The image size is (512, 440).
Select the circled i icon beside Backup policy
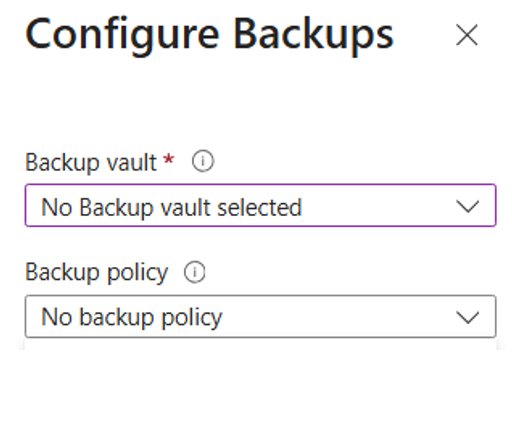[195, 272]
